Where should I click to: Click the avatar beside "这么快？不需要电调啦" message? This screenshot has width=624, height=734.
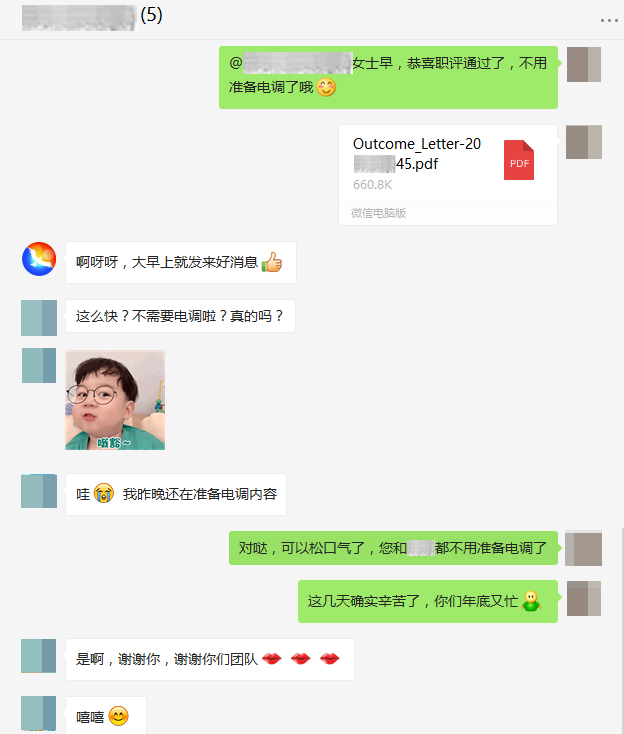click(x=39, y=318)
